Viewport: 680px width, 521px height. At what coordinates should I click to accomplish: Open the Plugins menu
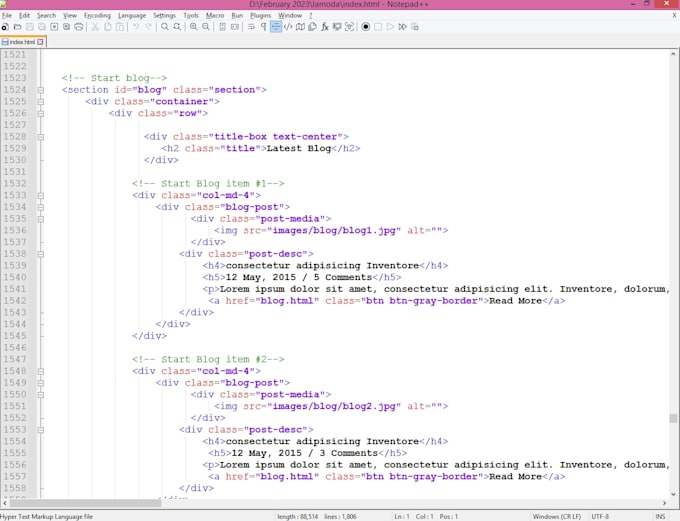click(260, 15)
